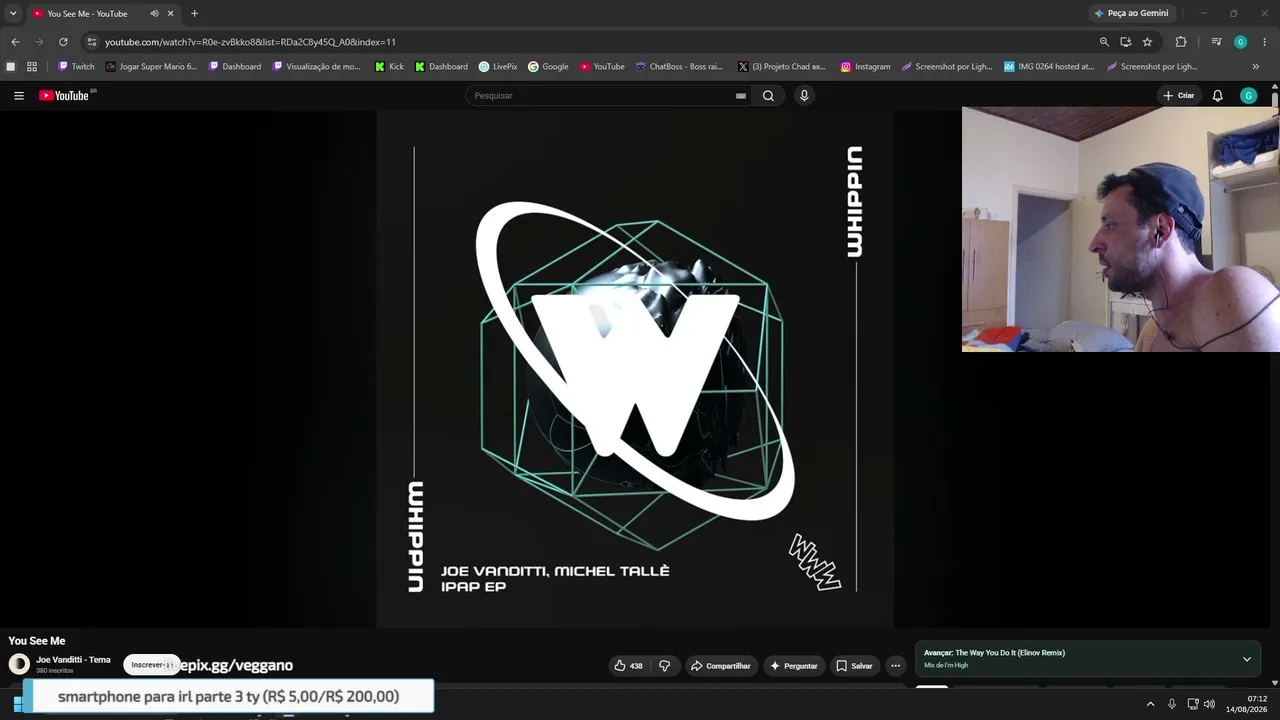The height and width of the screenshot is (720, 1280).
Task: Open the media control icon in toolbar
Action: (1216, 42)
